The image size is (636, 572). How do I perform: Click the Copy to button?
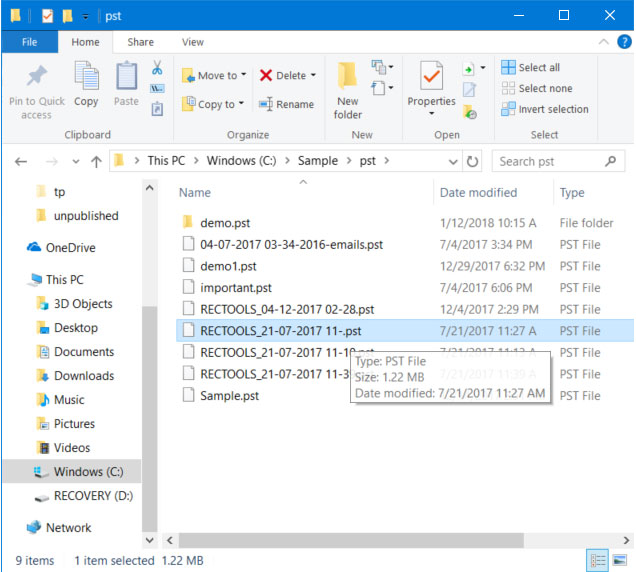[213, 104]
